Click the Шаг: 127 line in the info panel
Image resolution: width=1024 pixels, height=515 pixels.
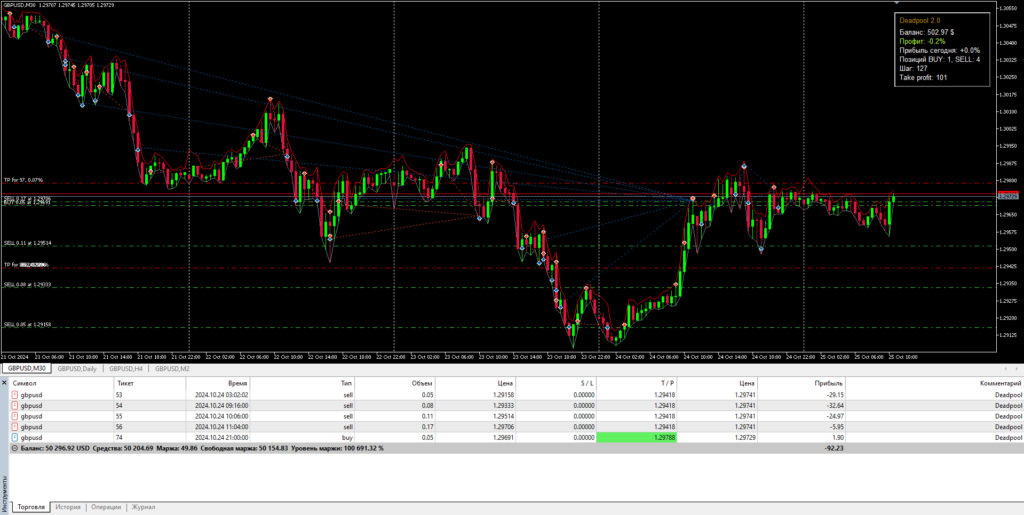[914, 68]
